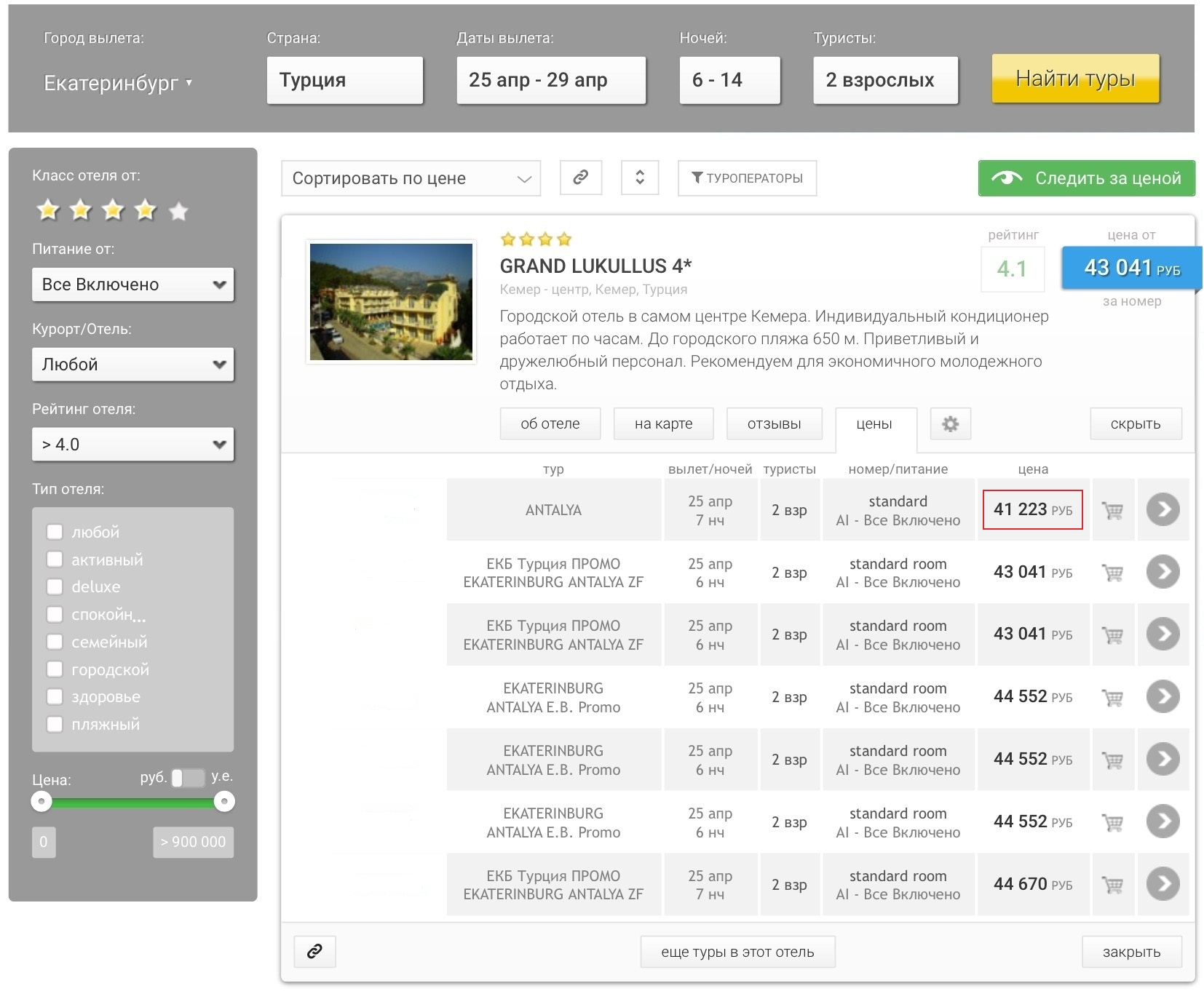Click the 'Найти туры' search button
The width and height of the screenshot is (1204, 991).
click(1075, 78)
